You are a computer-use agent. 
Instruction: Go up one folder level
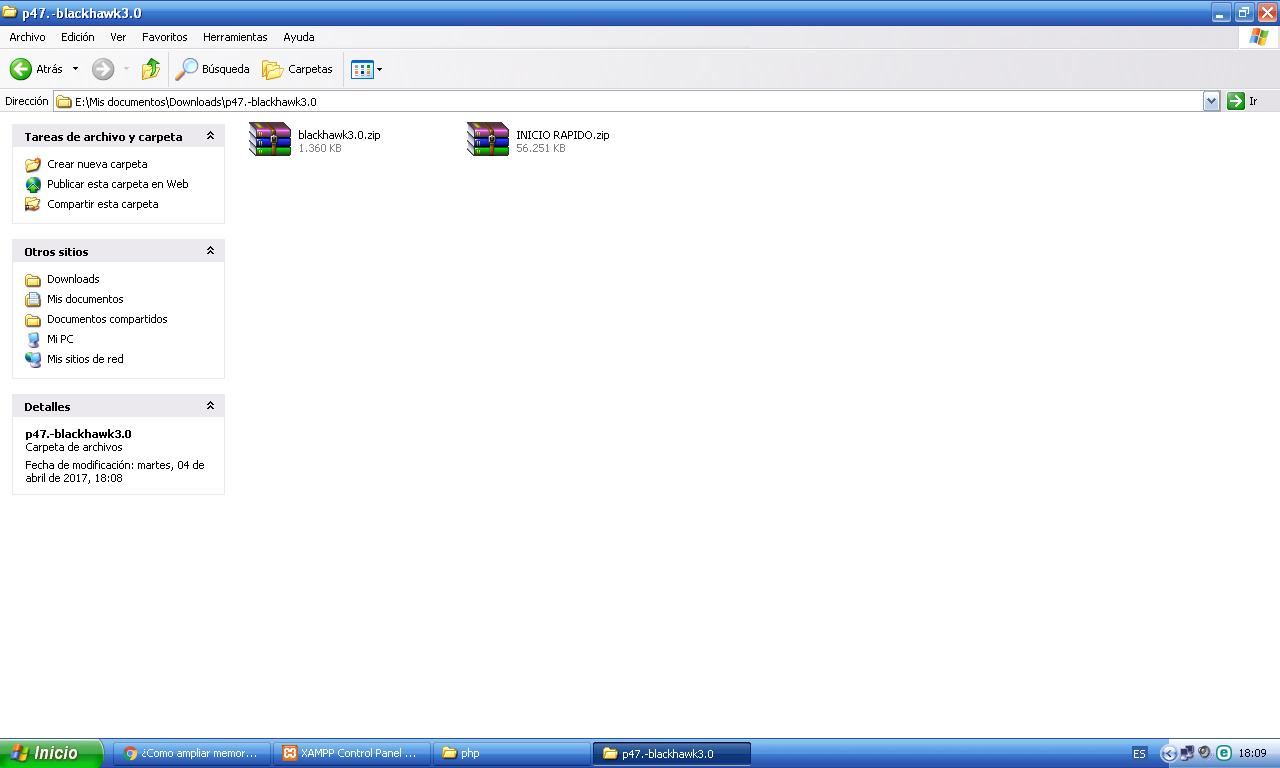(x=151, y=69)
